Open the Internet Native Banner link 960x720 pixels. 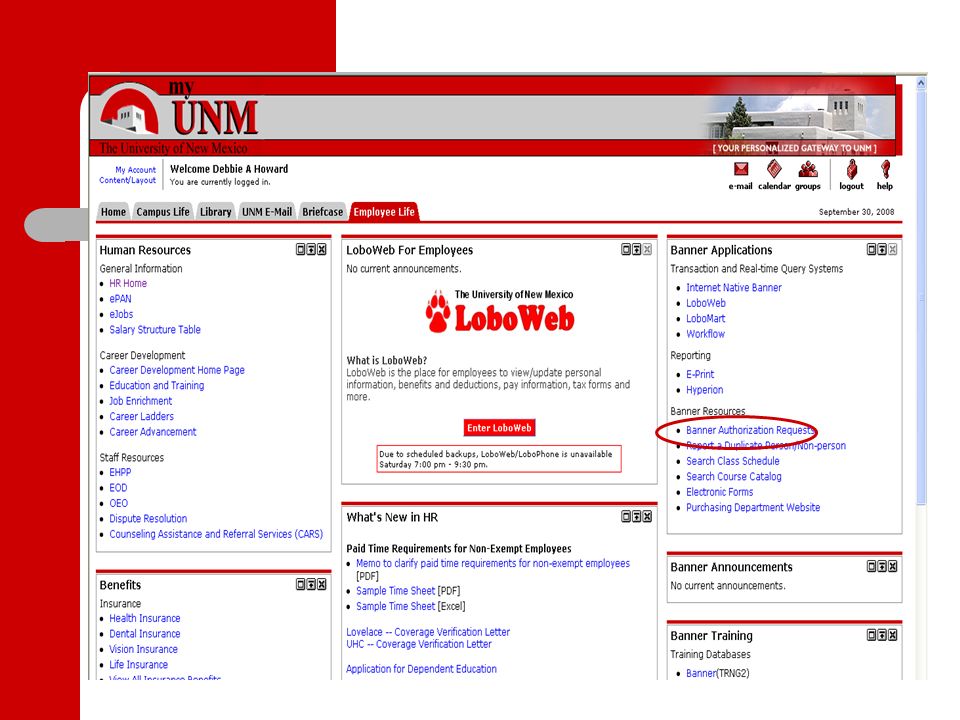click(734, 288)
